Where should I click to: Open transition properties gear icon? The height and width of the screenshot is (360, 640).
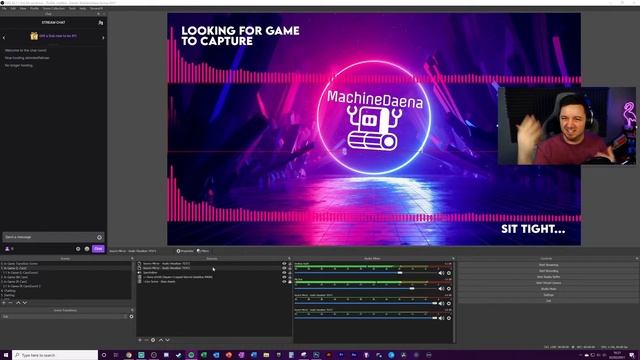tap(131, 316)
